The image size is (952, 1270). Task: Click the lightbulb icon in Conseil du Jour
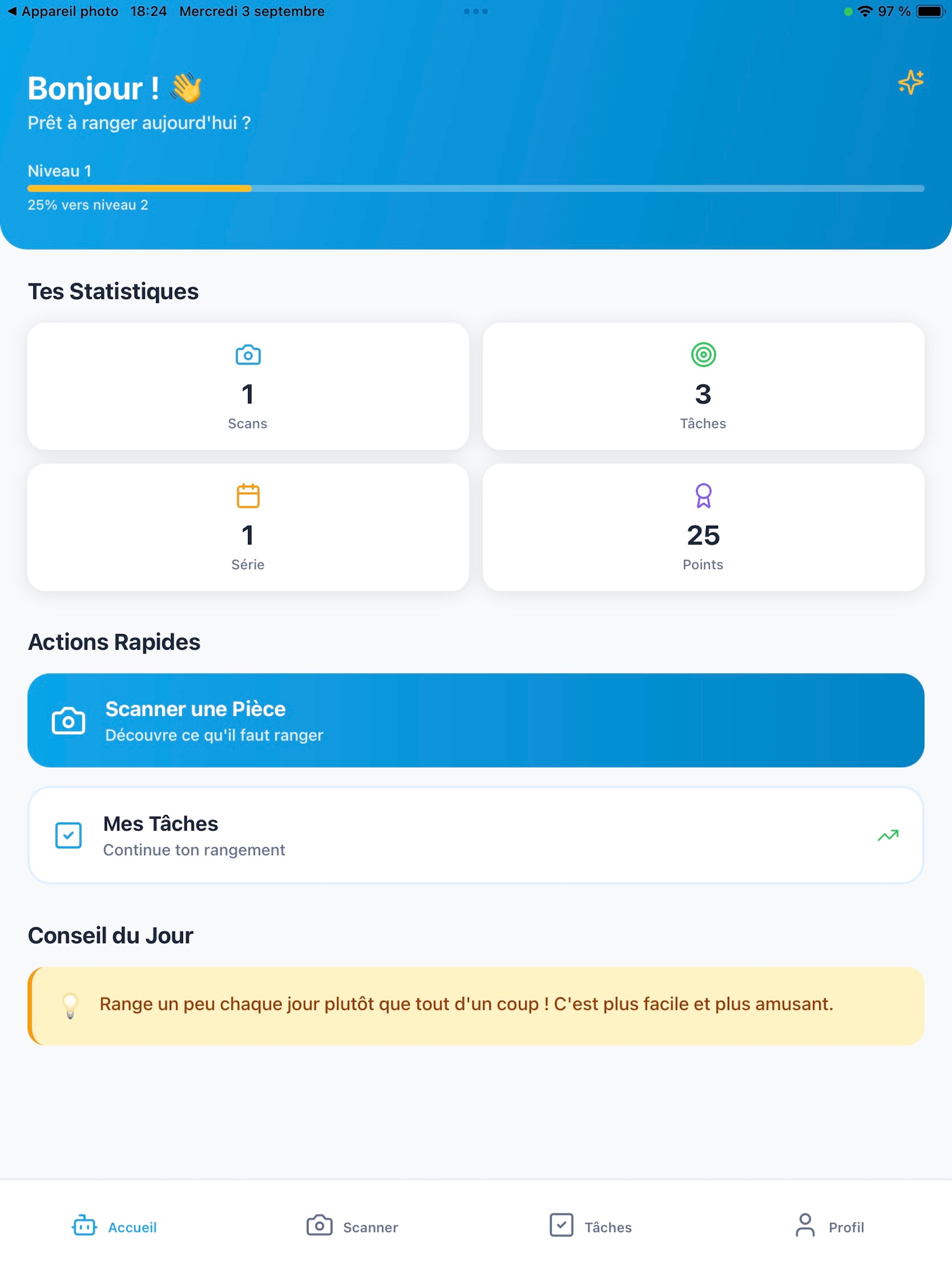click(70, 1006)
